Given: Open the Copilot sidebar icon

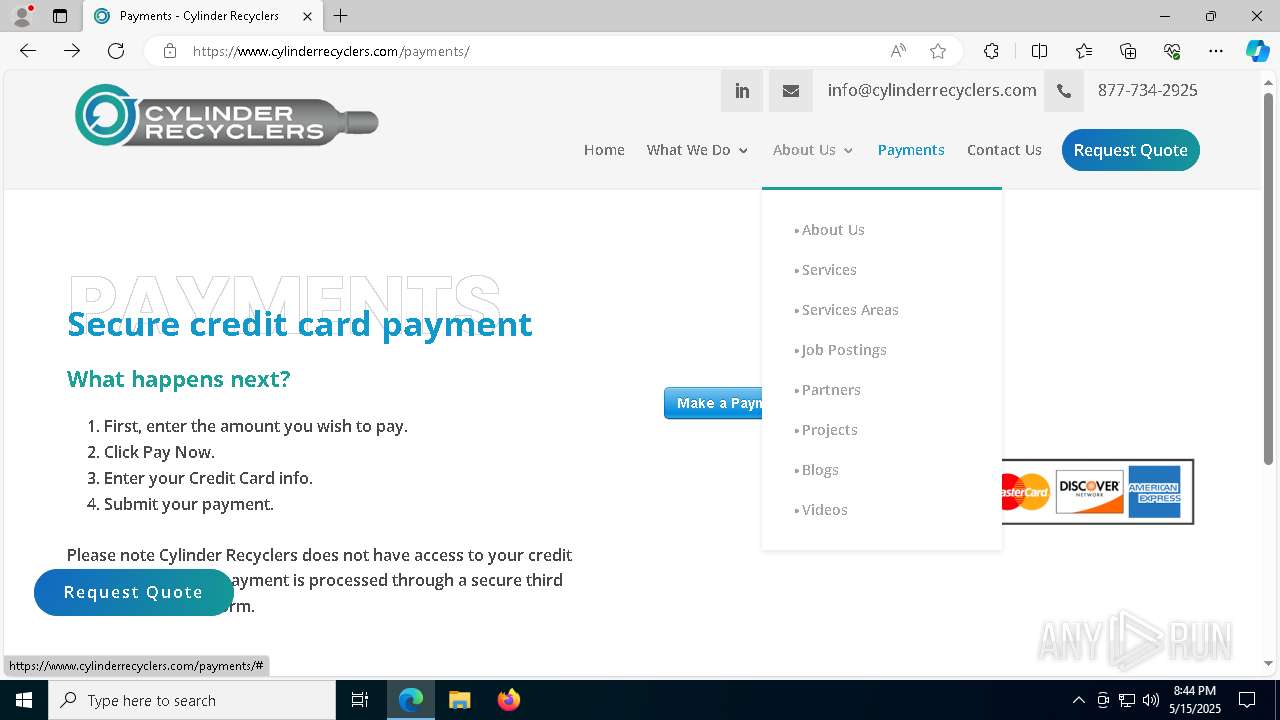Looking at the screenshot, I should click(x=1258, y=51).
